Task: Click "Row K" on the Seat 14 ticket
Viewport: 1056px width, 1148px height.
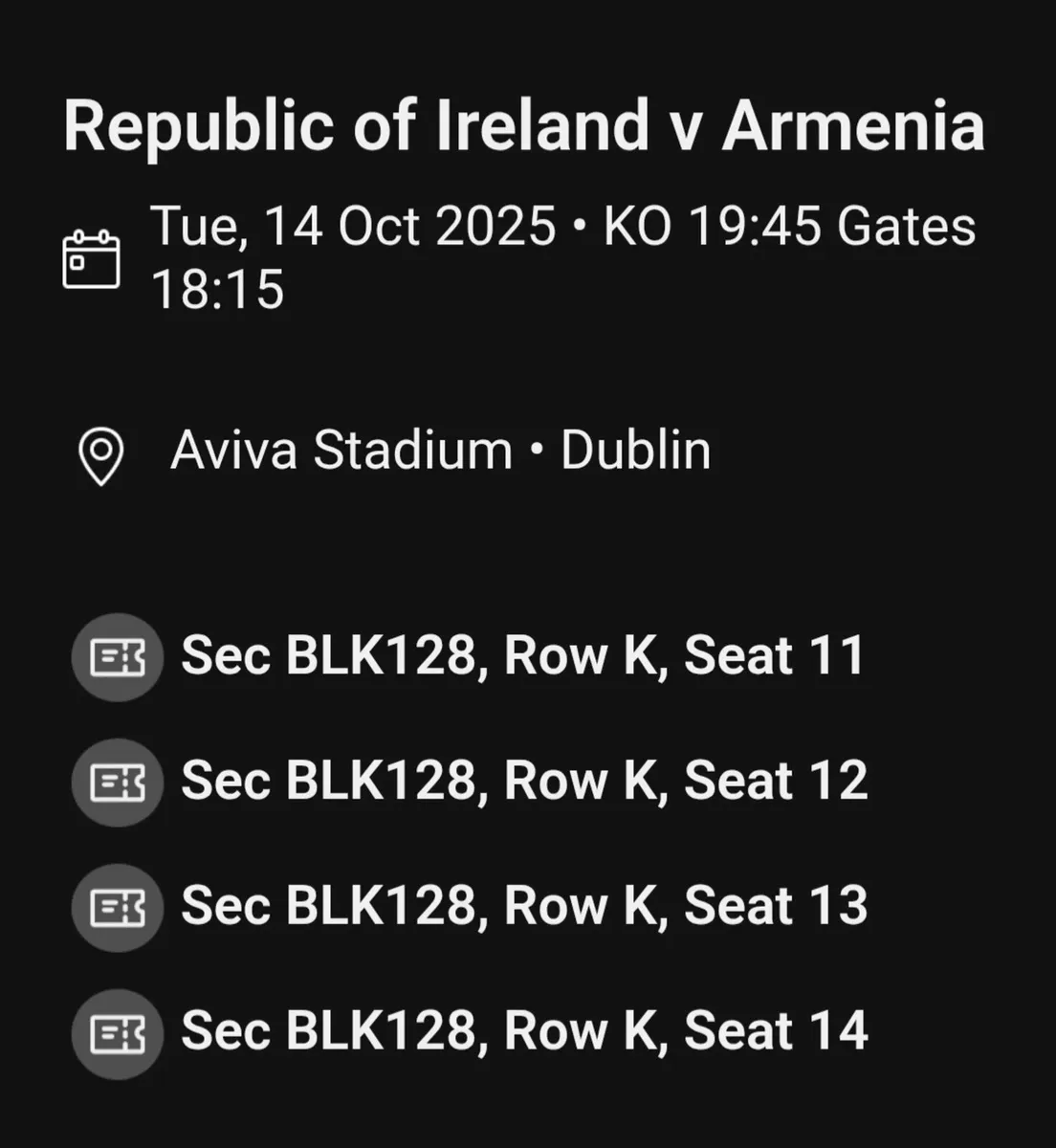Action: 583,1030
